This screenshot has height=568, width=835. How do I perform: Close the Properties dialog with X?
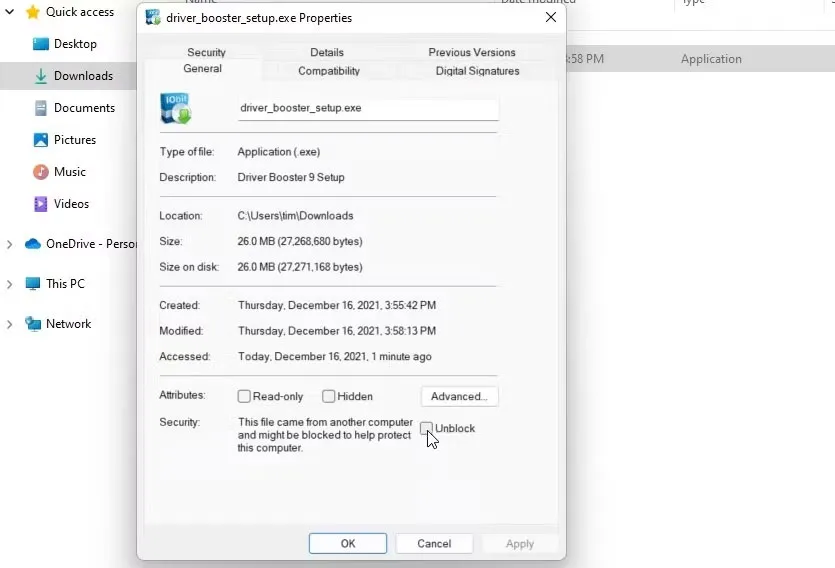[x=551, y=17]
